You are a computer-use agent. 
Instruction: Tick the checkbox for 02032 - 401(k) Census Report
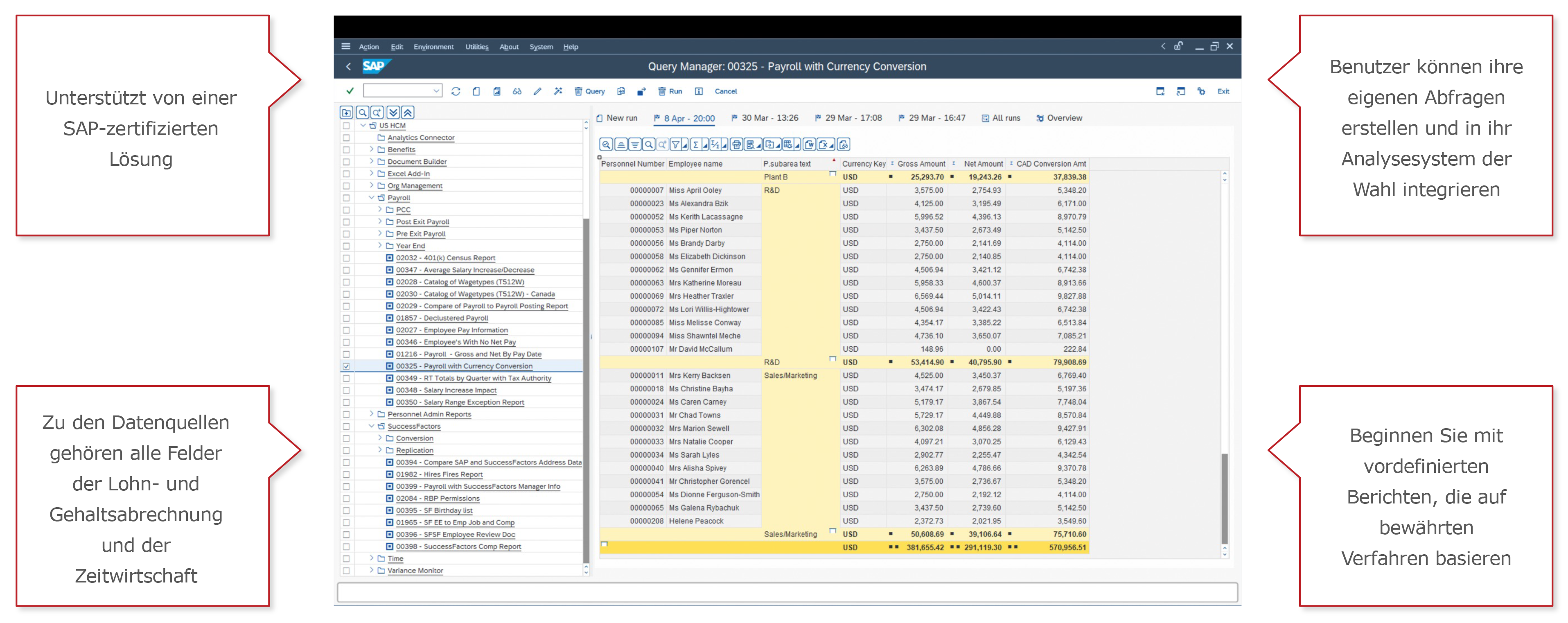click(x=346, y=257)
